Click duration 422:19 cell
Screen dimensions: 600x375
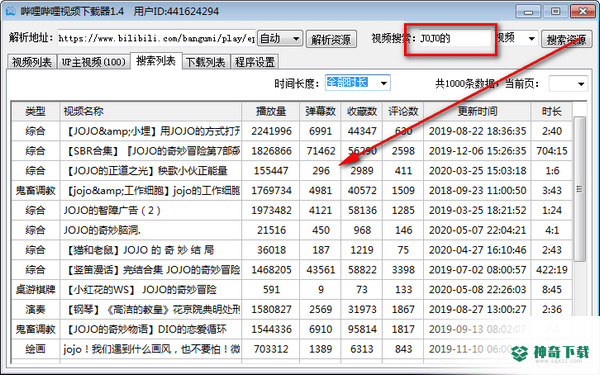(551, 270)
